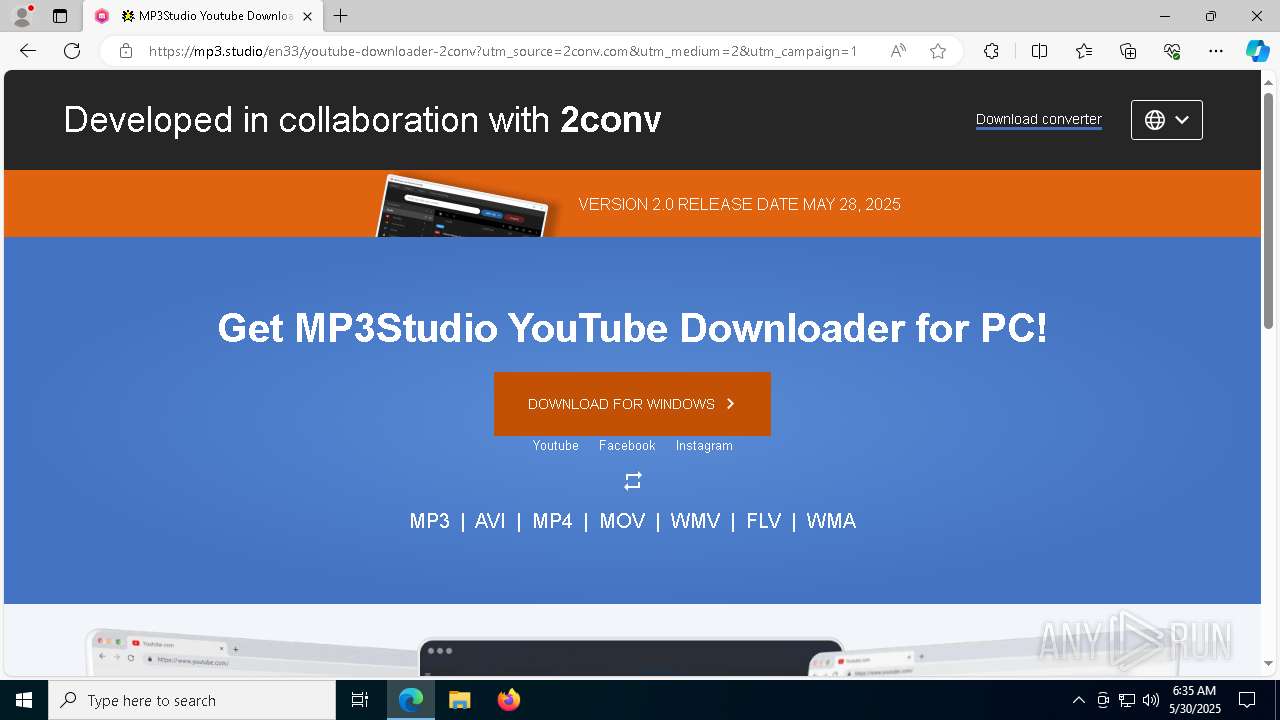Open the volume tray icon

pos(1151,700)
